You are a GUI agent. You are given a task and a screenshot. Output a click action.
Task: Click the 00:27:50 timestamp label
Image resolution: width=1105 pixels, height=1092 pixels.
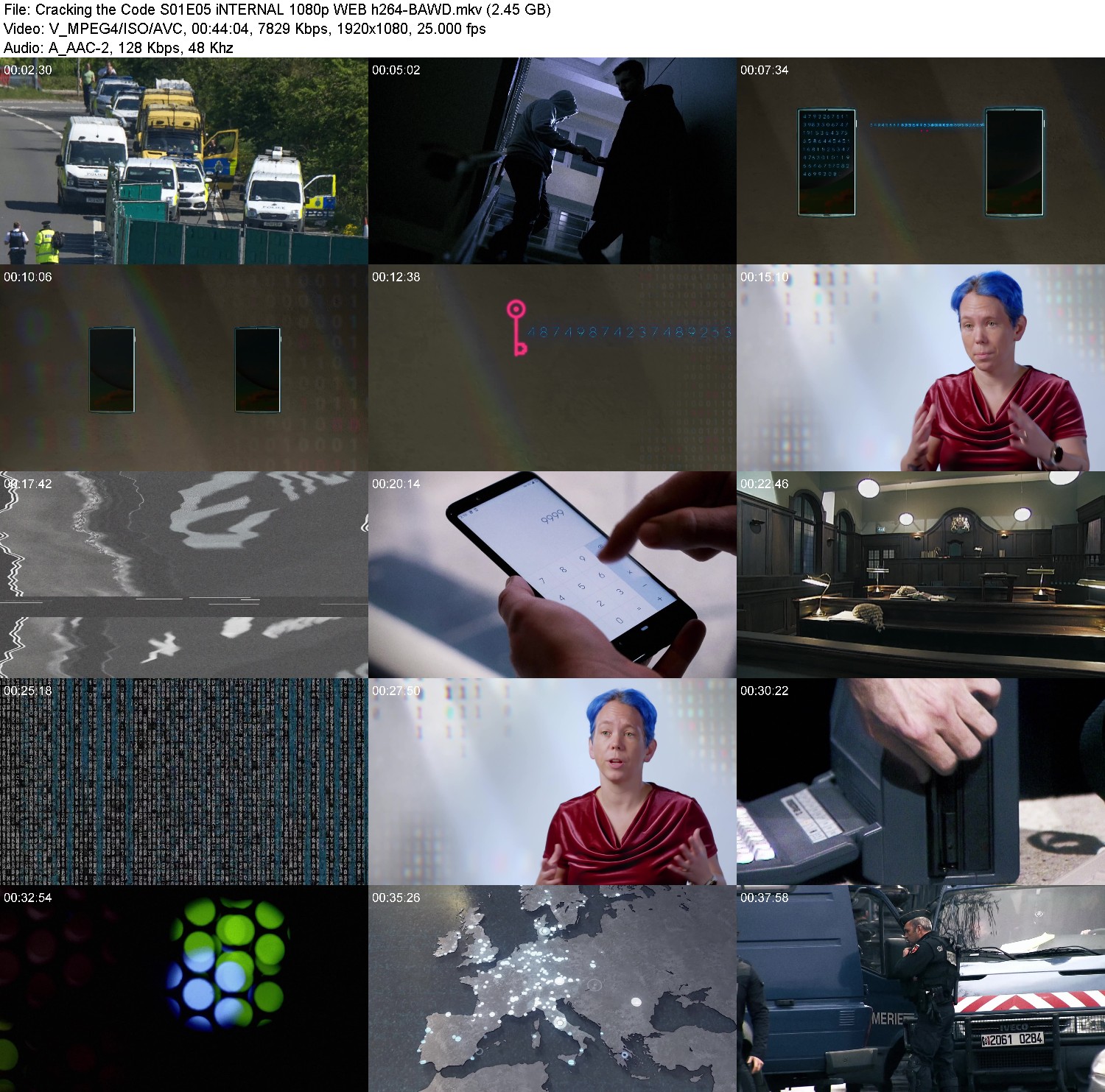pyautogui.click(x=396, y=691)
